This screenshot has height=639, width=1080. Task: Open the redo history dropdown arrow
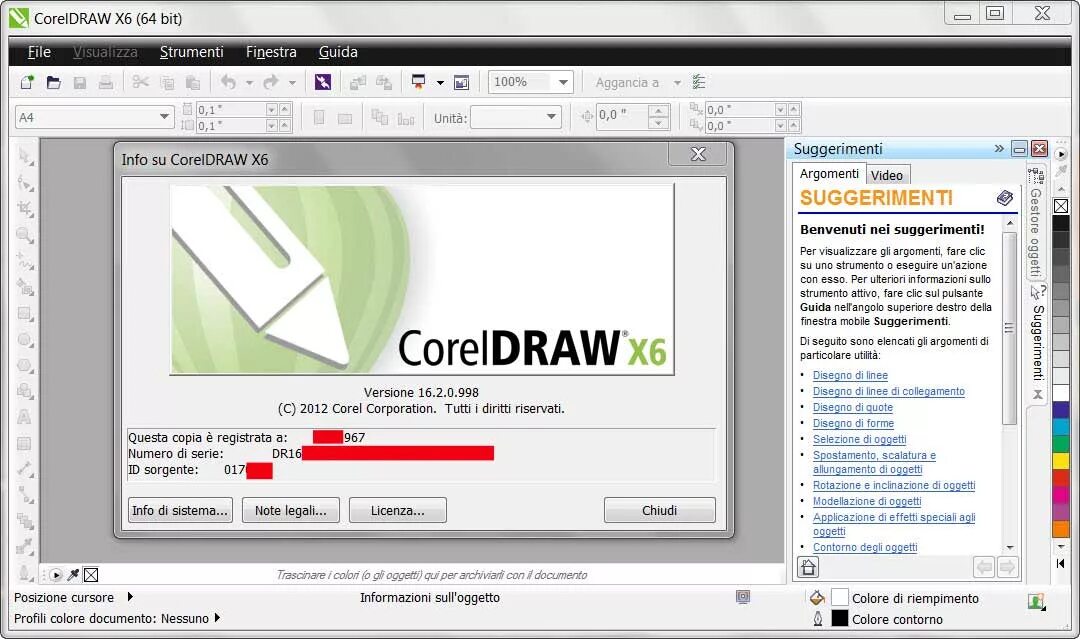(292, 83)
